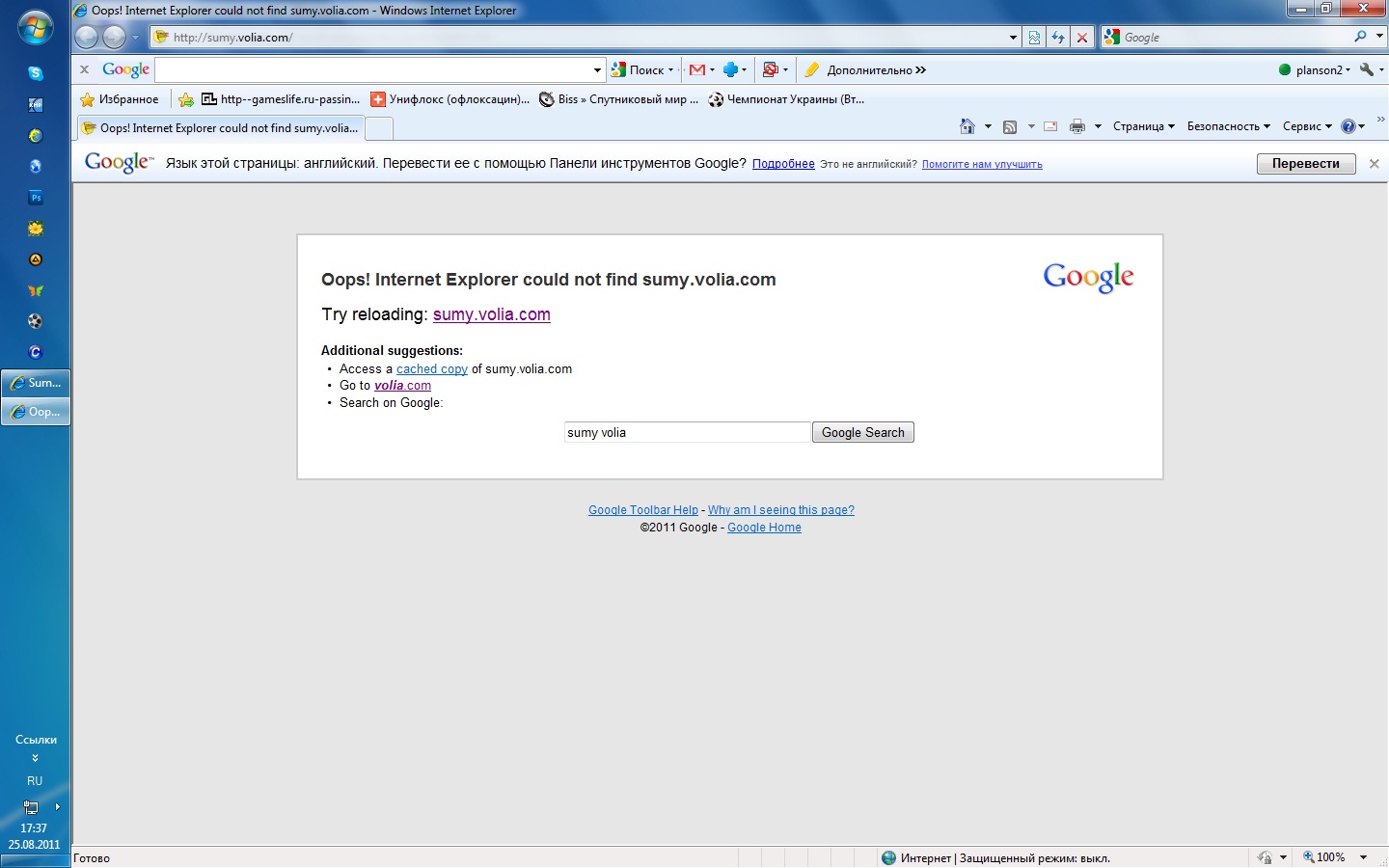Launch Photoshop from the taskbar
Screen dimensions: 1389x868
click(36, 198)
